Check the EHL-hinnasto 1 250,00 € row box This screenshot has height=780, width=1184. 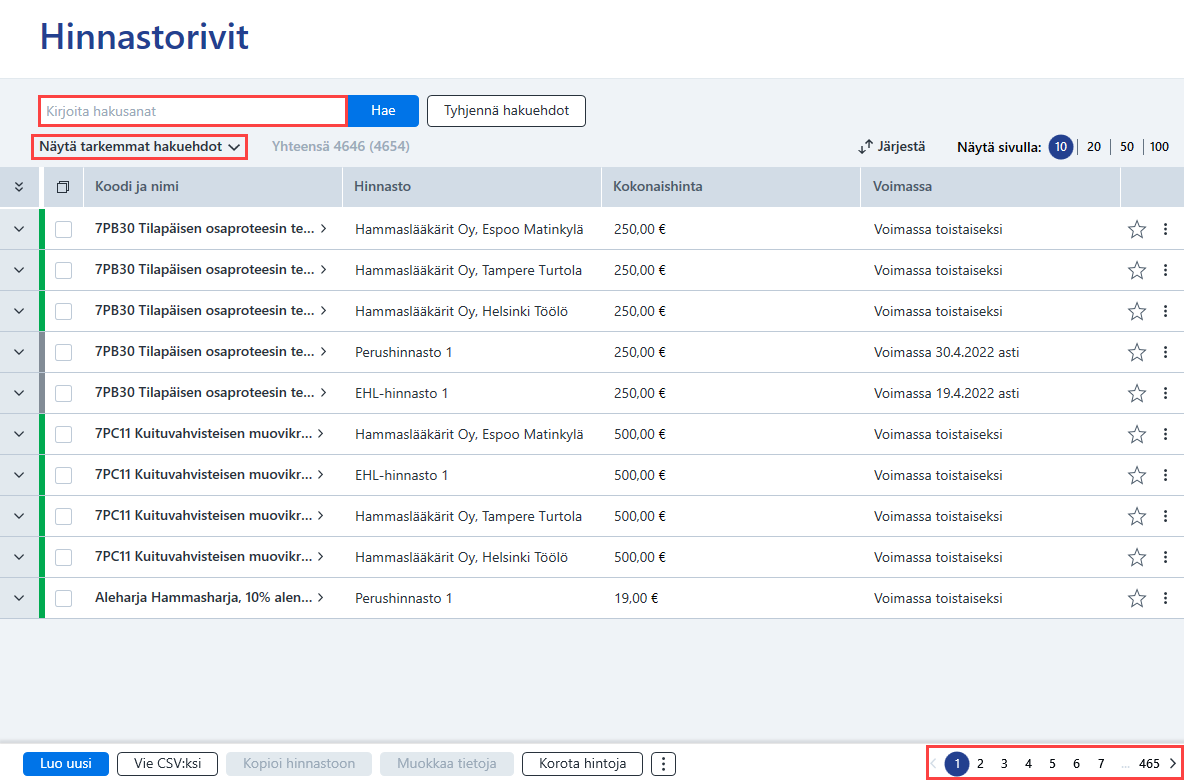pos(63,393)
